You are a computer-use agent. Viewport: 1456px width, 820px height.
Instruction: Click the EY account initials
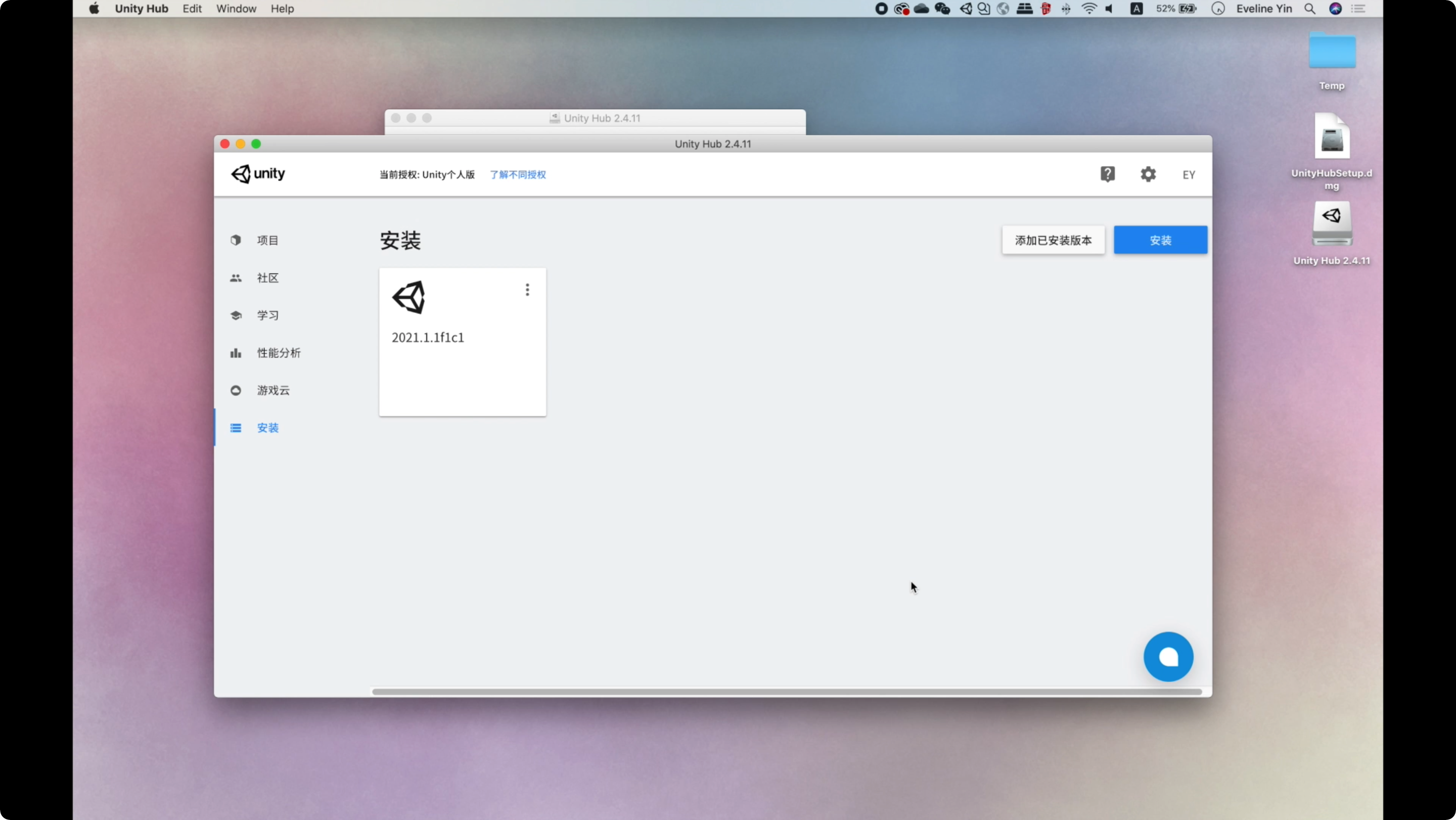pyautogui.click(x=1189, y=174)
